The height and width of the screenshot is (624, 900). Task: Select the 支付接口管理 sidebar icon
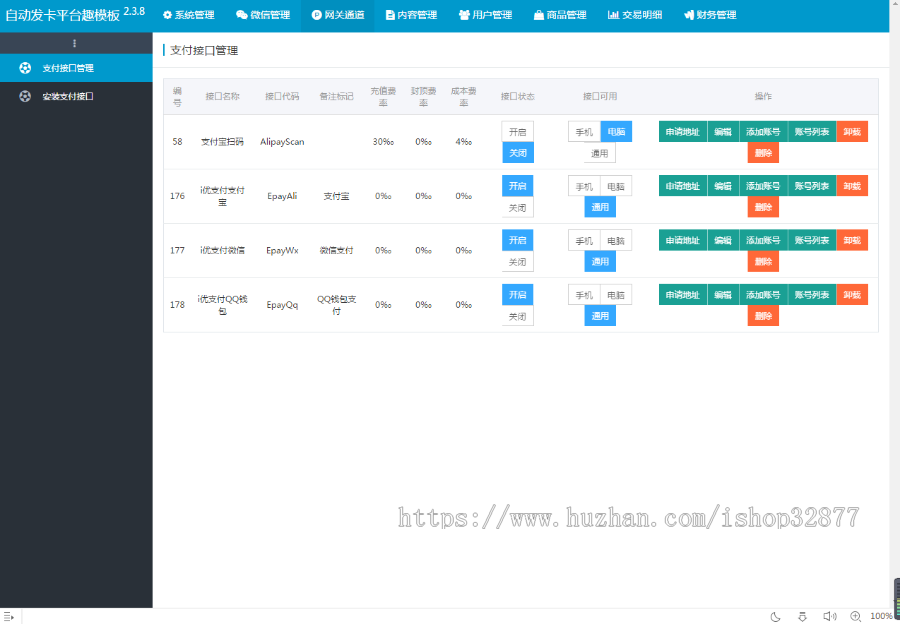pyautogui.click(x=25, y=68)
